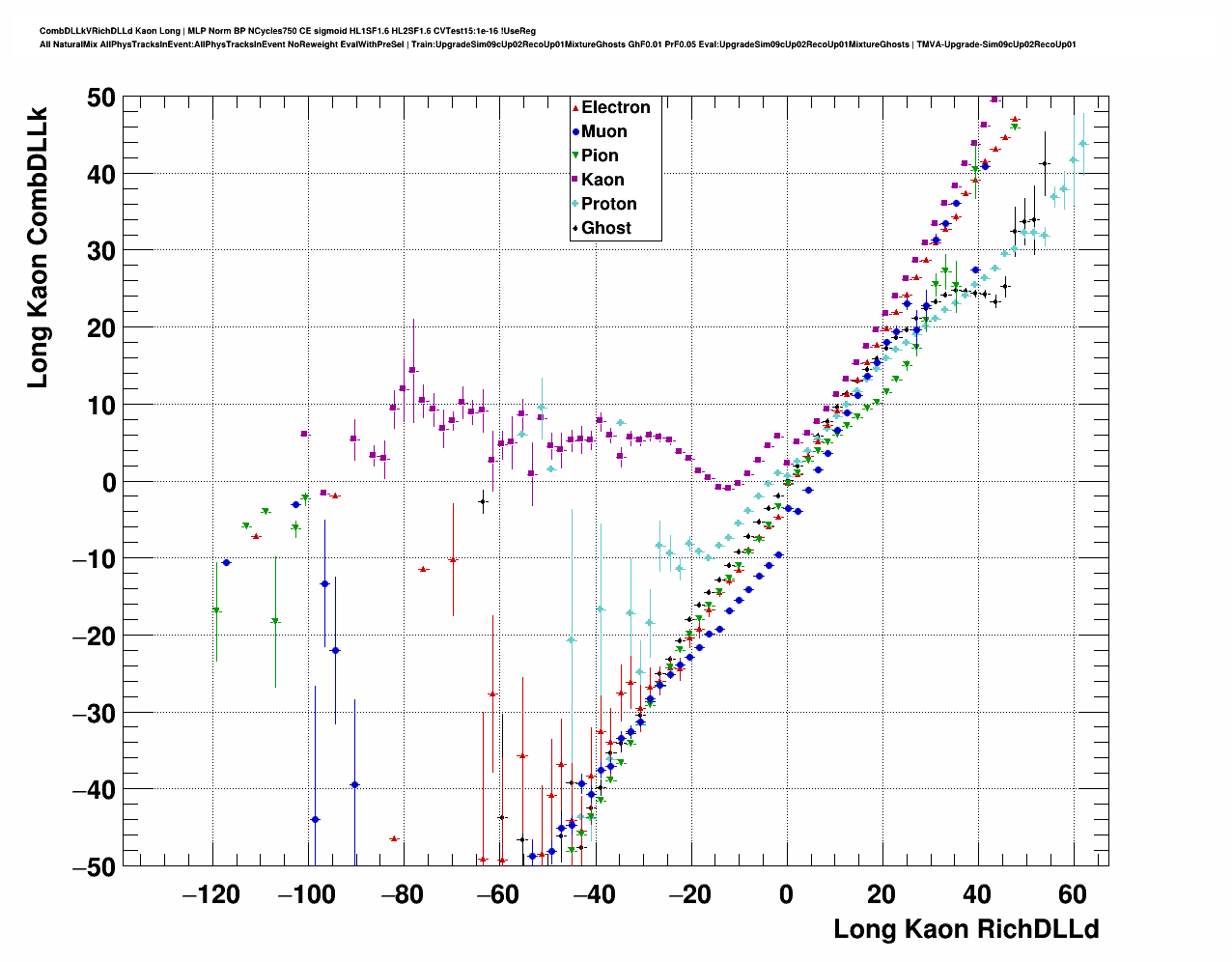
Task: Click the x-axis tick label '40'
Action: 977,894
